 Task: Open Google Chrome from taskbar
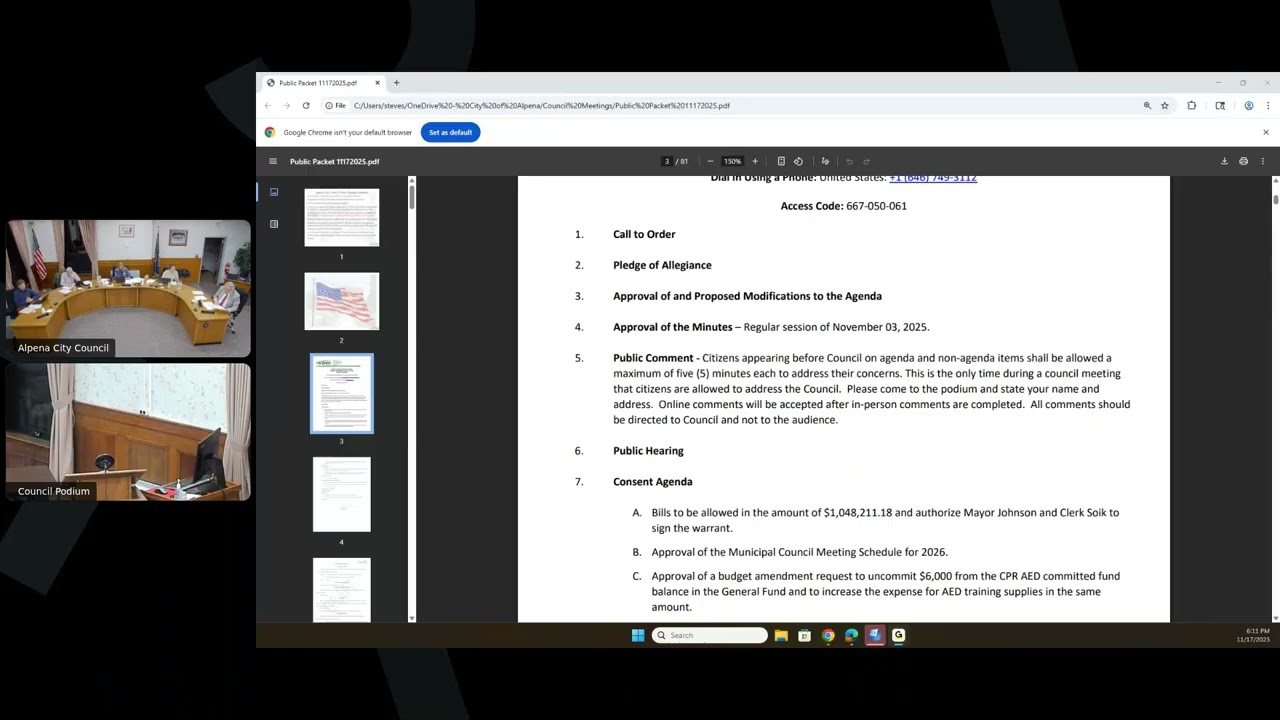click(x=828, y=635)
